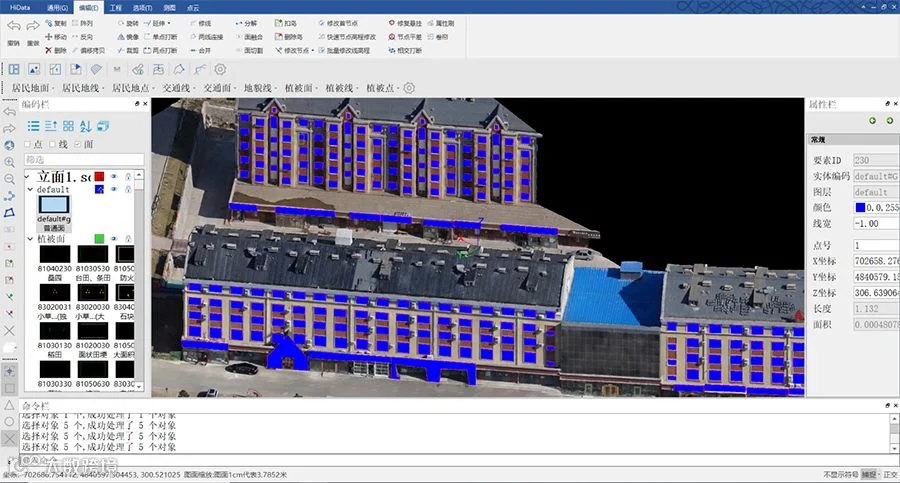The image size is (900, 483).
Task: Toggle the 面 (area) filter checkbox
Action: [x=77, y=144]
